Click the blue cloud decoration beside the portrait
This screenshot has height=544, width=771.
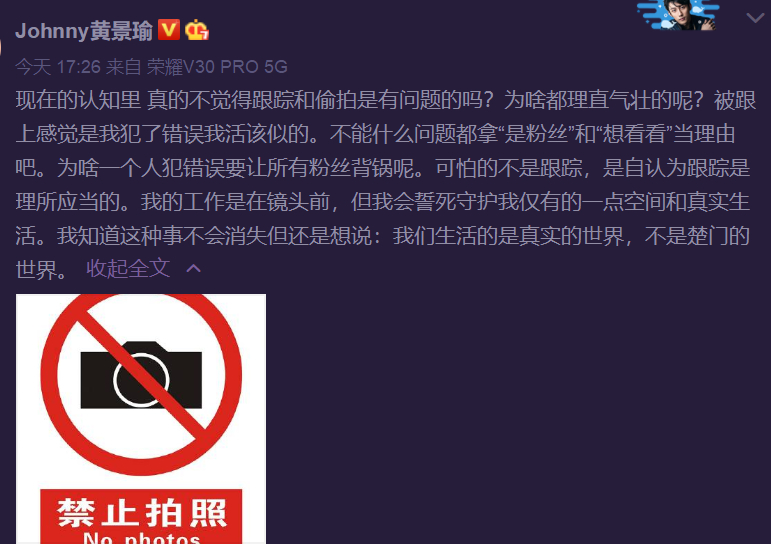pos(650,15)
